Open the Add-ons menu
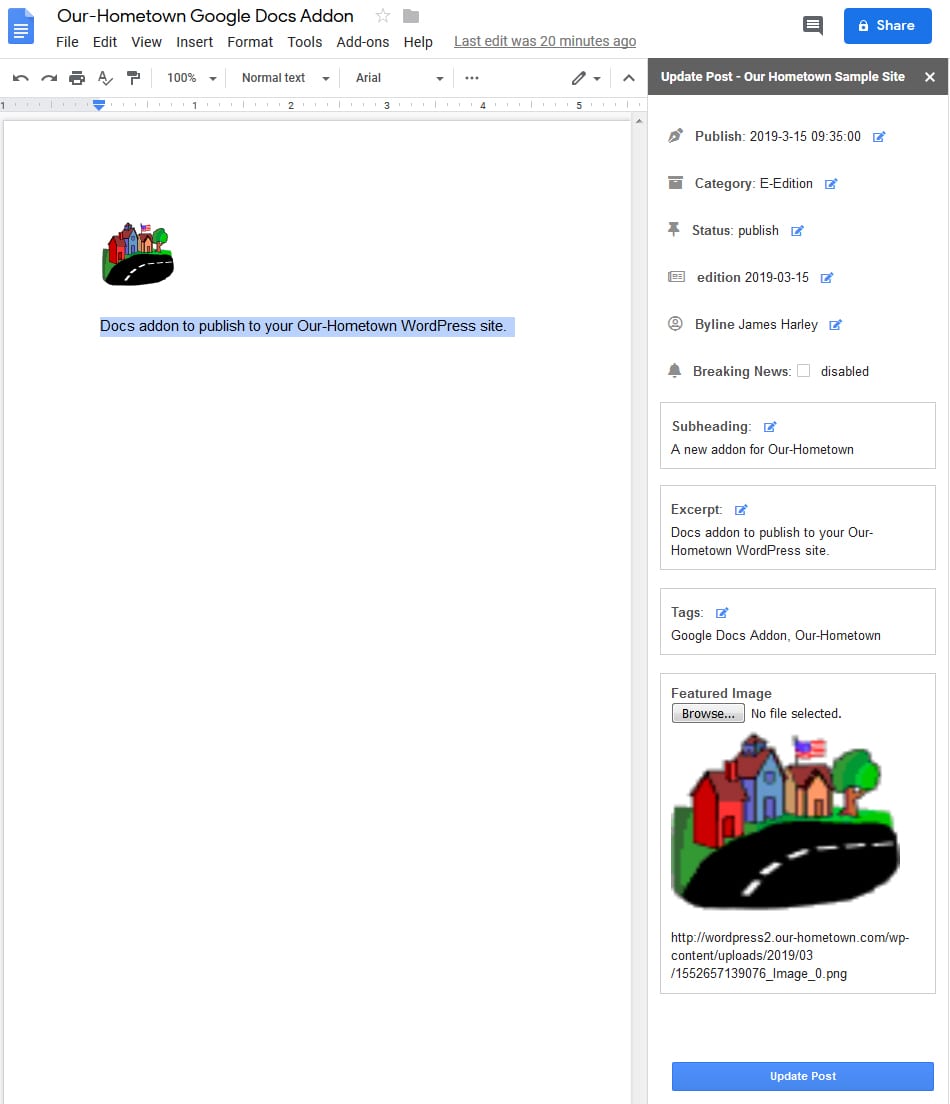This screenshot has height=1104, width=950. pyautogui.click(x=363, y=42)
